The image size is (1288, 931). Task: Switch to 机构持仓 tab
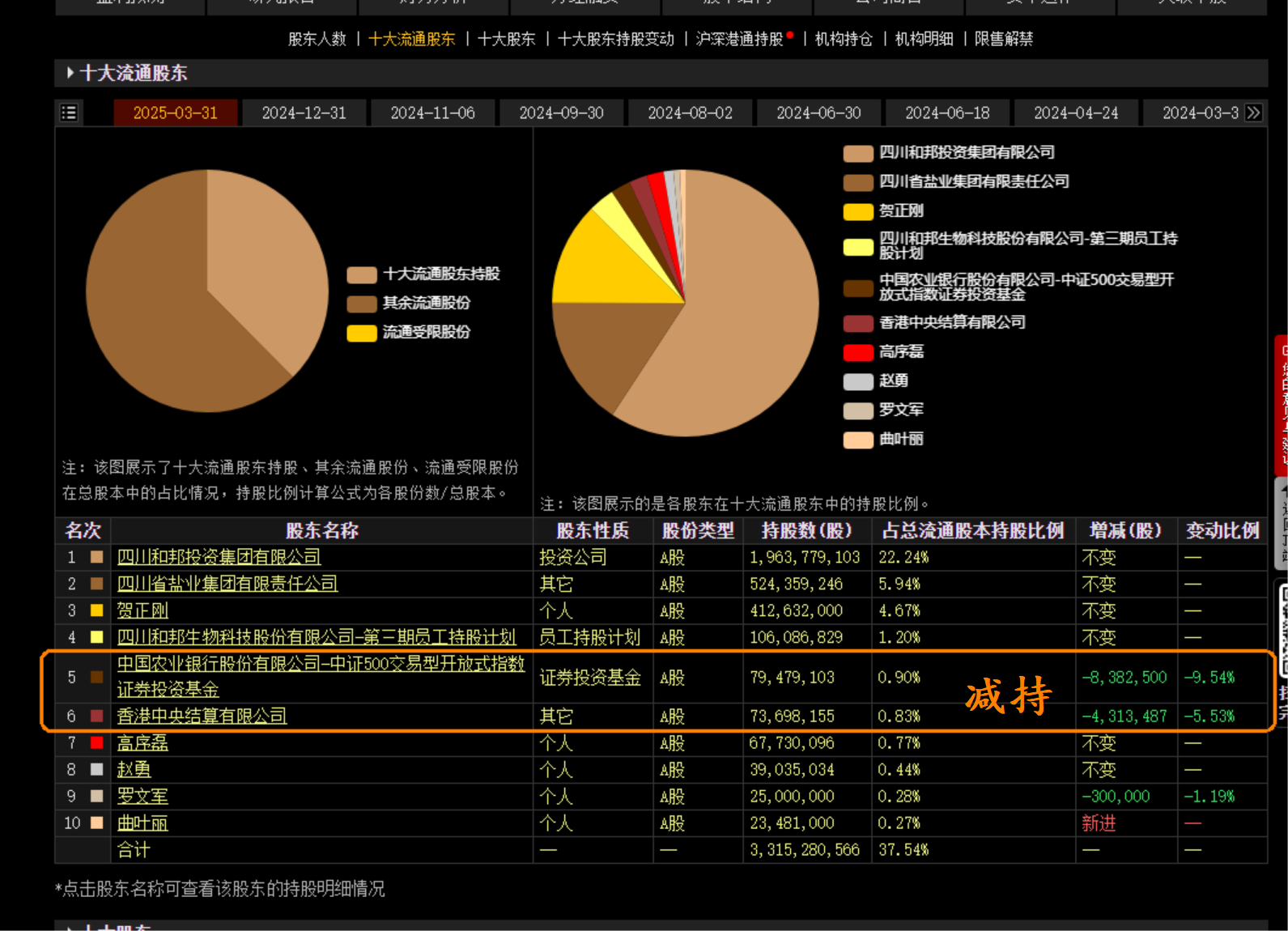[844, 39]
